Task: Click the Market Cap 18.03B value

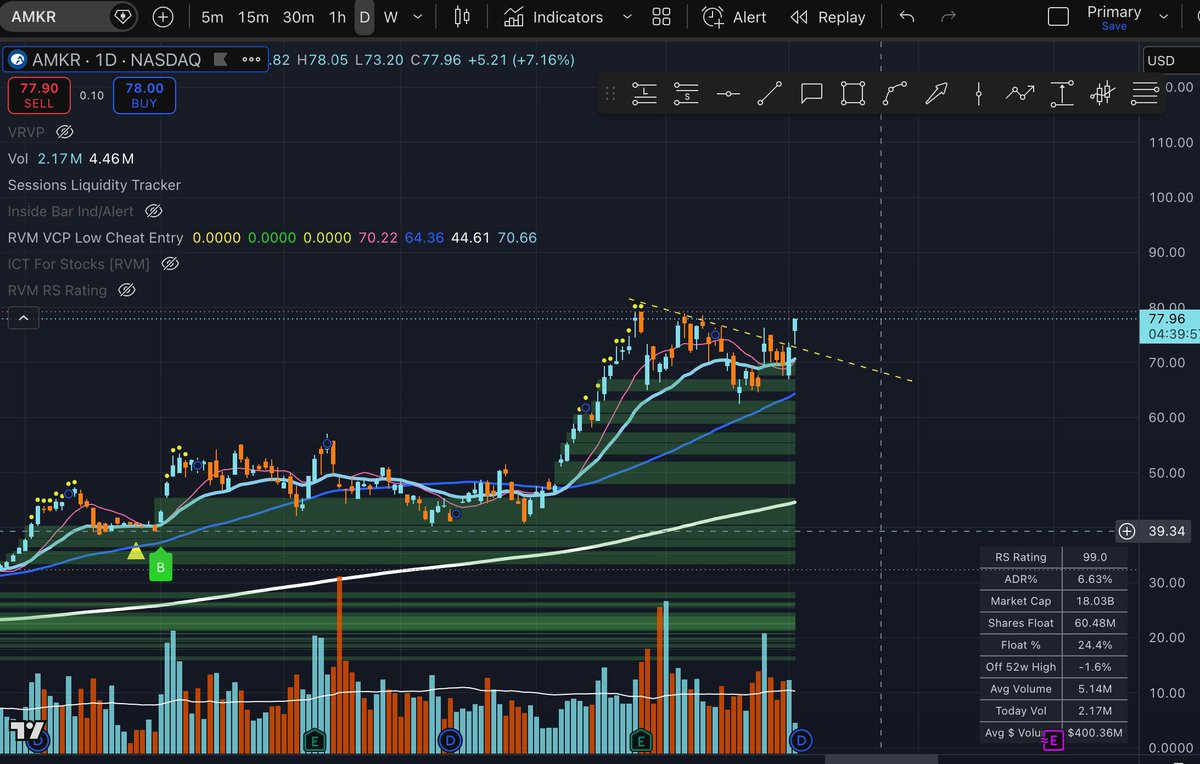Action: point(1095,601)
